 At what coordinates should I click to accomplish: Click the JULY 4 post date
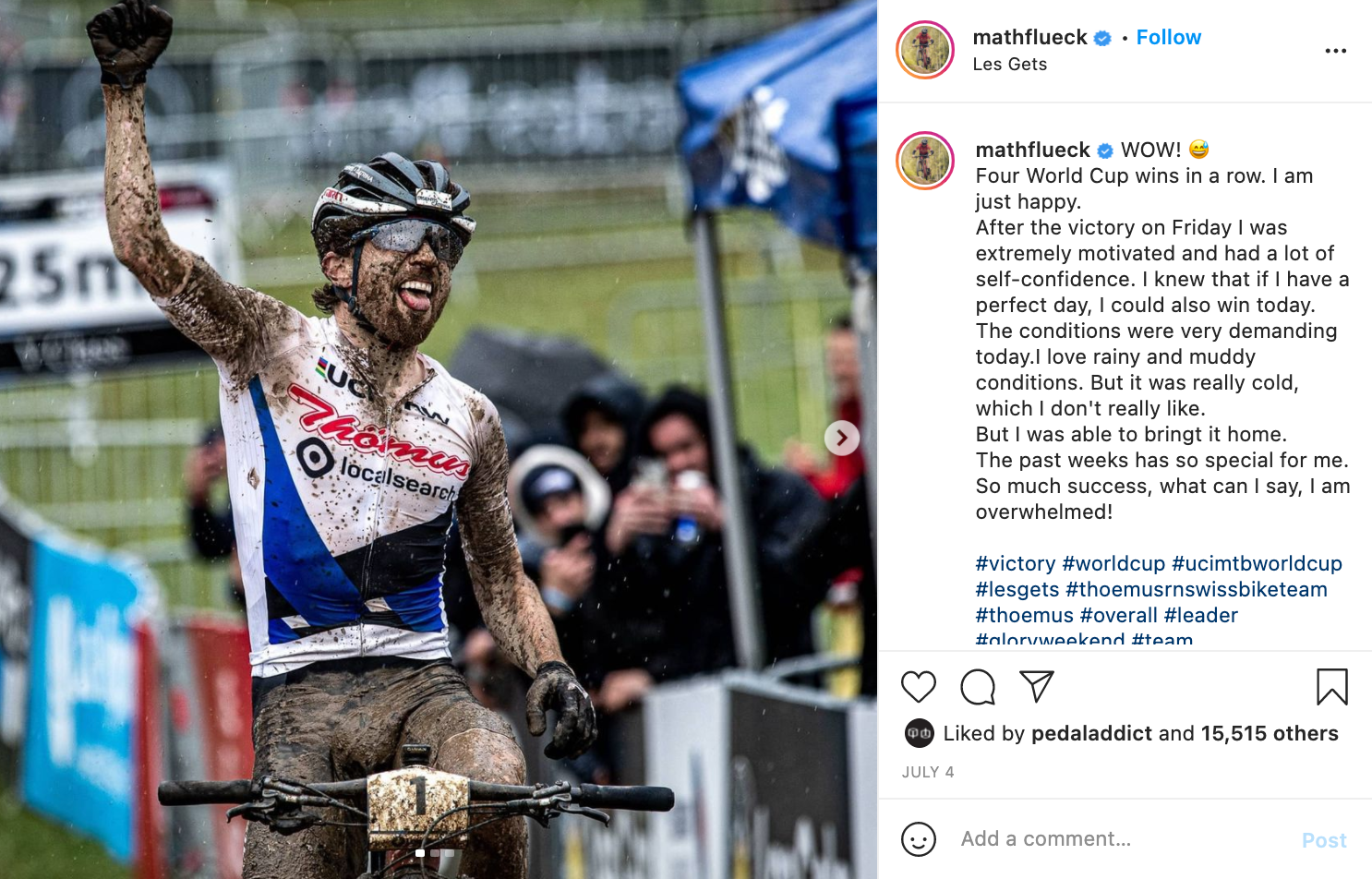click(x=928, y=772)
